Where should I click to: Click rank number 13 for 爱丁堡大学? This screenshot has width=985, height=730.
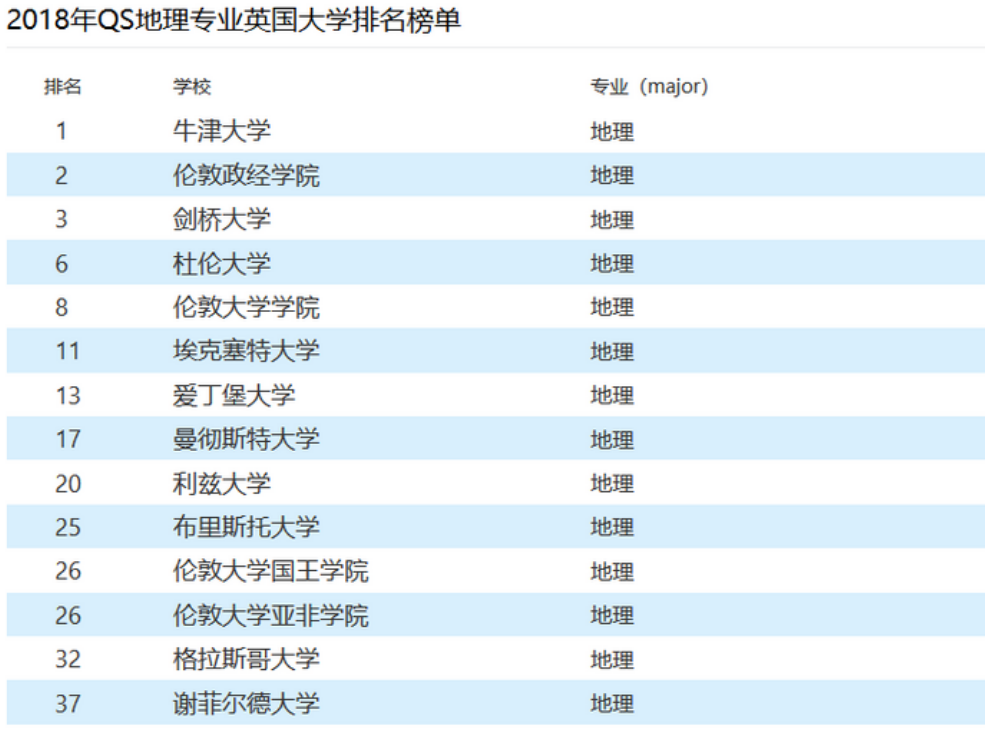coord(68,395)
